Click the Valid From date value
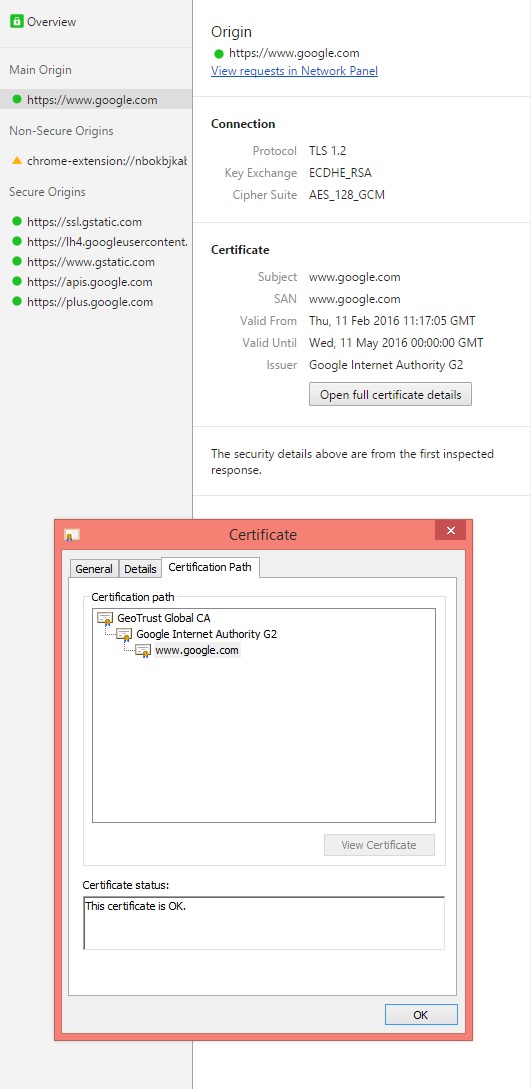Viewport: 531px width, 1089px height. point(392,321)
